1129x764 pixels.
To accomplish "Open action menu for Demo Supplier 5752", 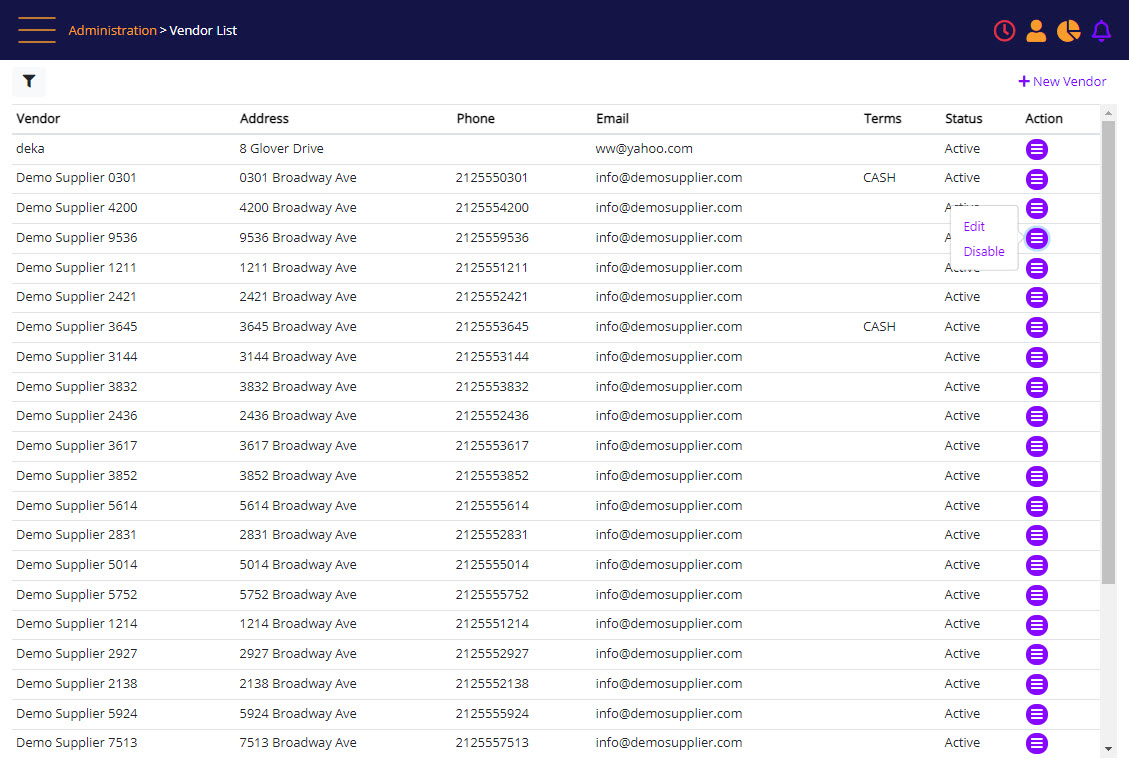I will [1036, 596].
